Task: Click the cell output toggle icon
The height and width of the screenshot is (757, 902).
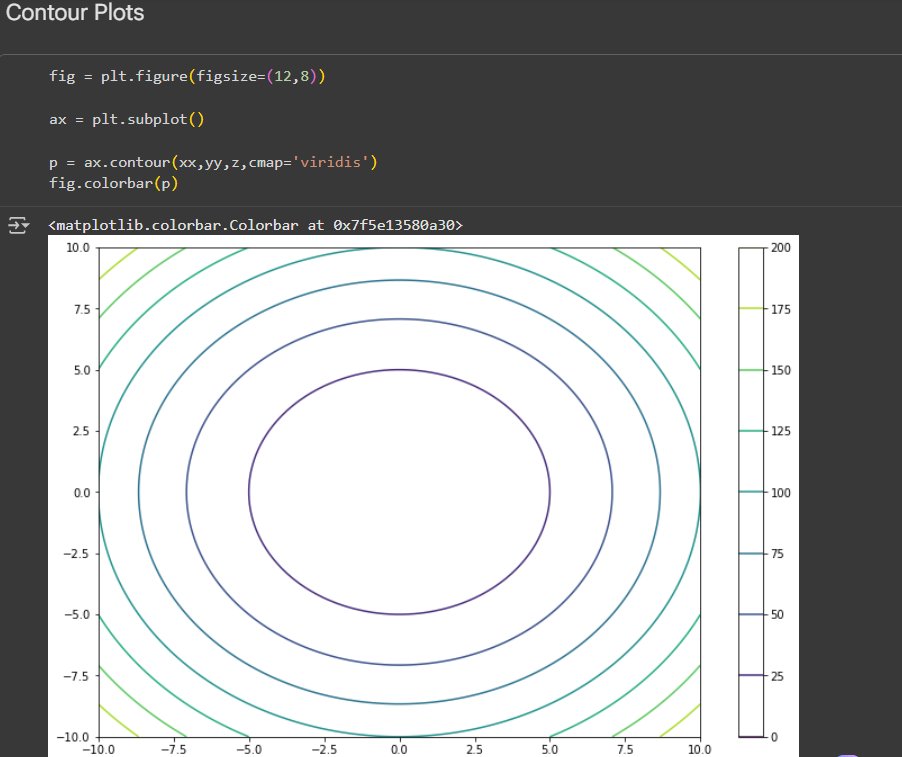Action: tap(18, 225)
